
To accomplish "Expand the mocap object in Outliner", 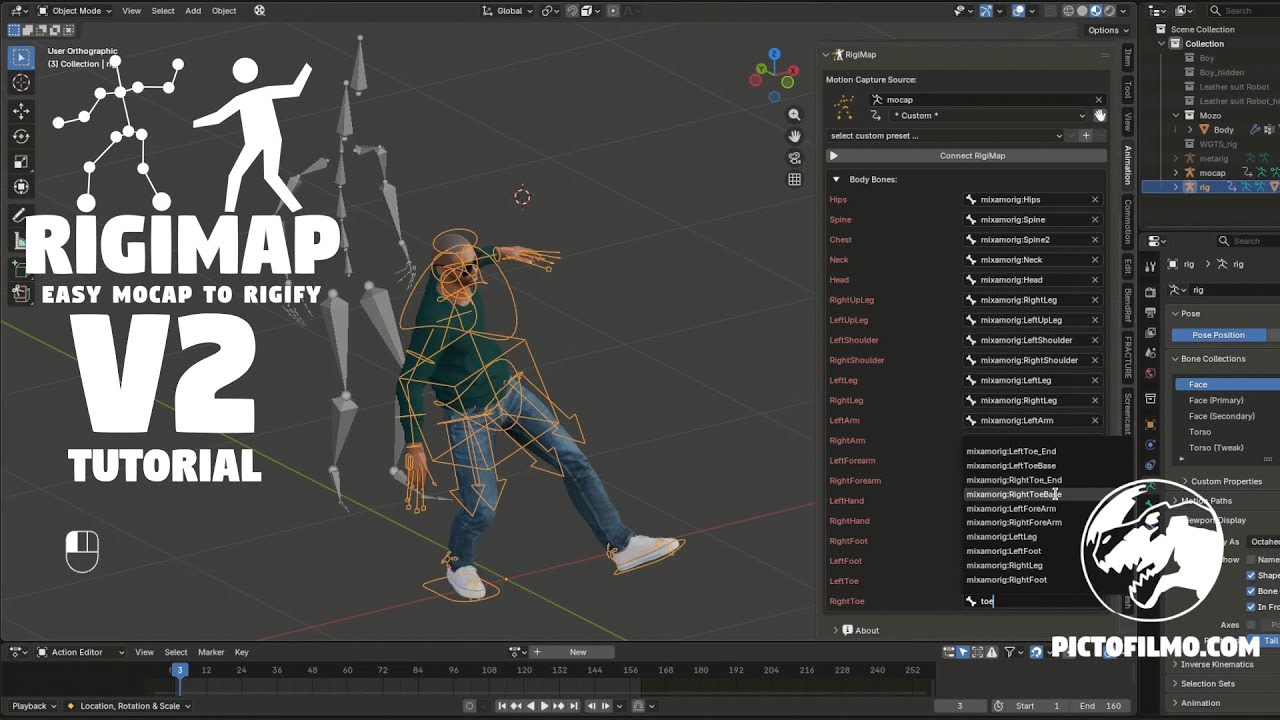I will click(x=1176, y=173).
